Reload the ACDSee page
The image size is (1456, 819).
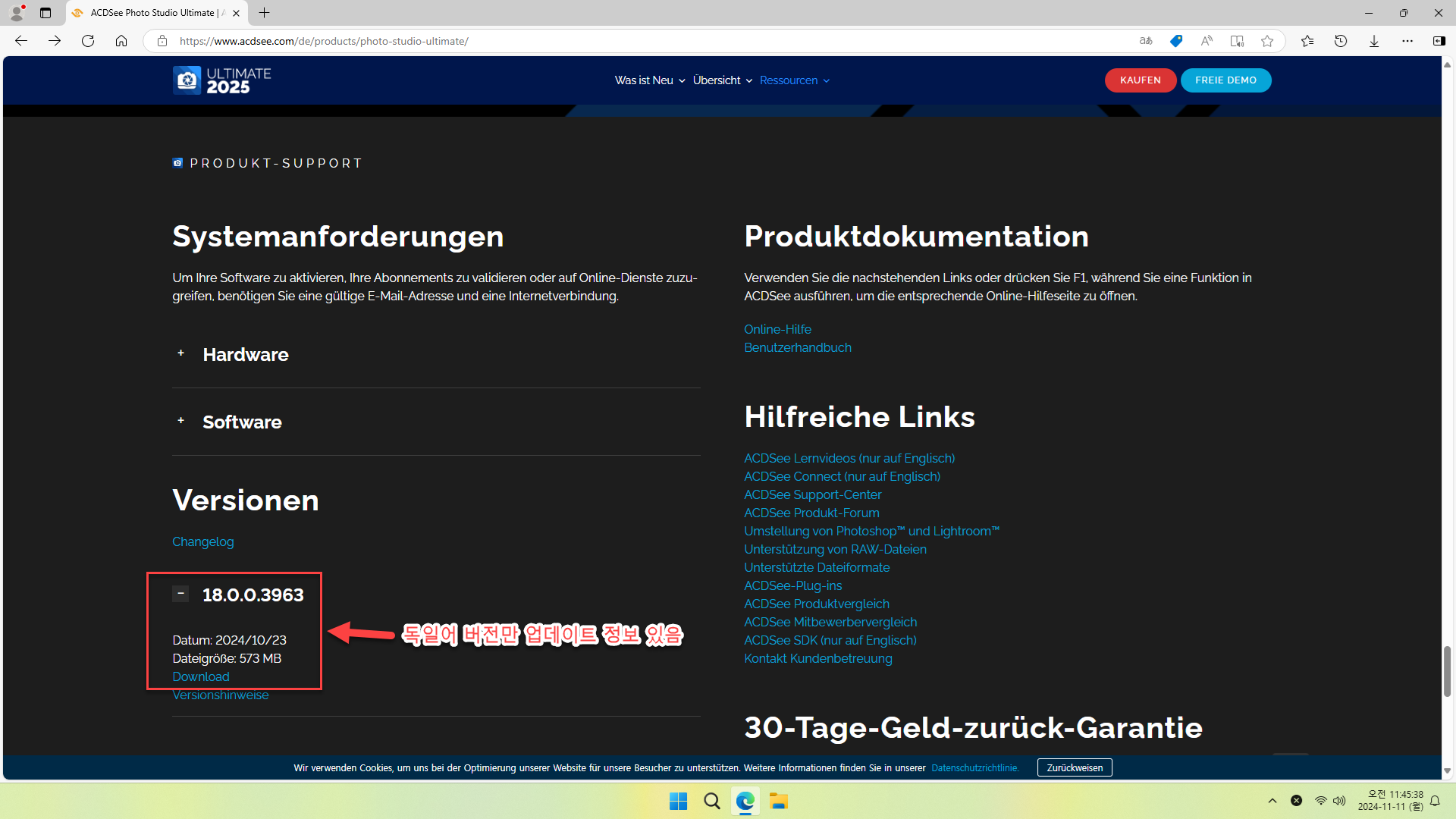(88, 41)
